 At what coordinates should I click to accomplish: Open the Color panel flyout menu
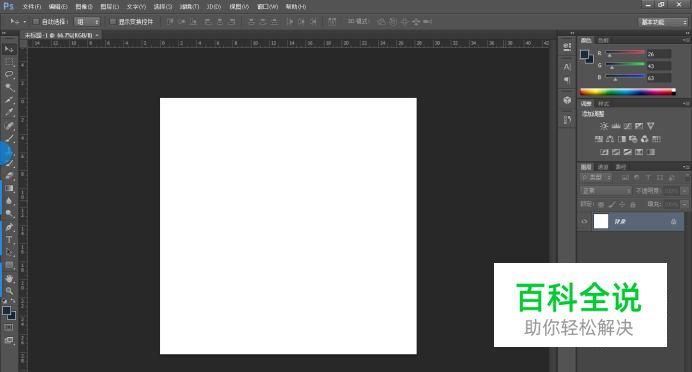pyautogui.click(x=685, y=40)
